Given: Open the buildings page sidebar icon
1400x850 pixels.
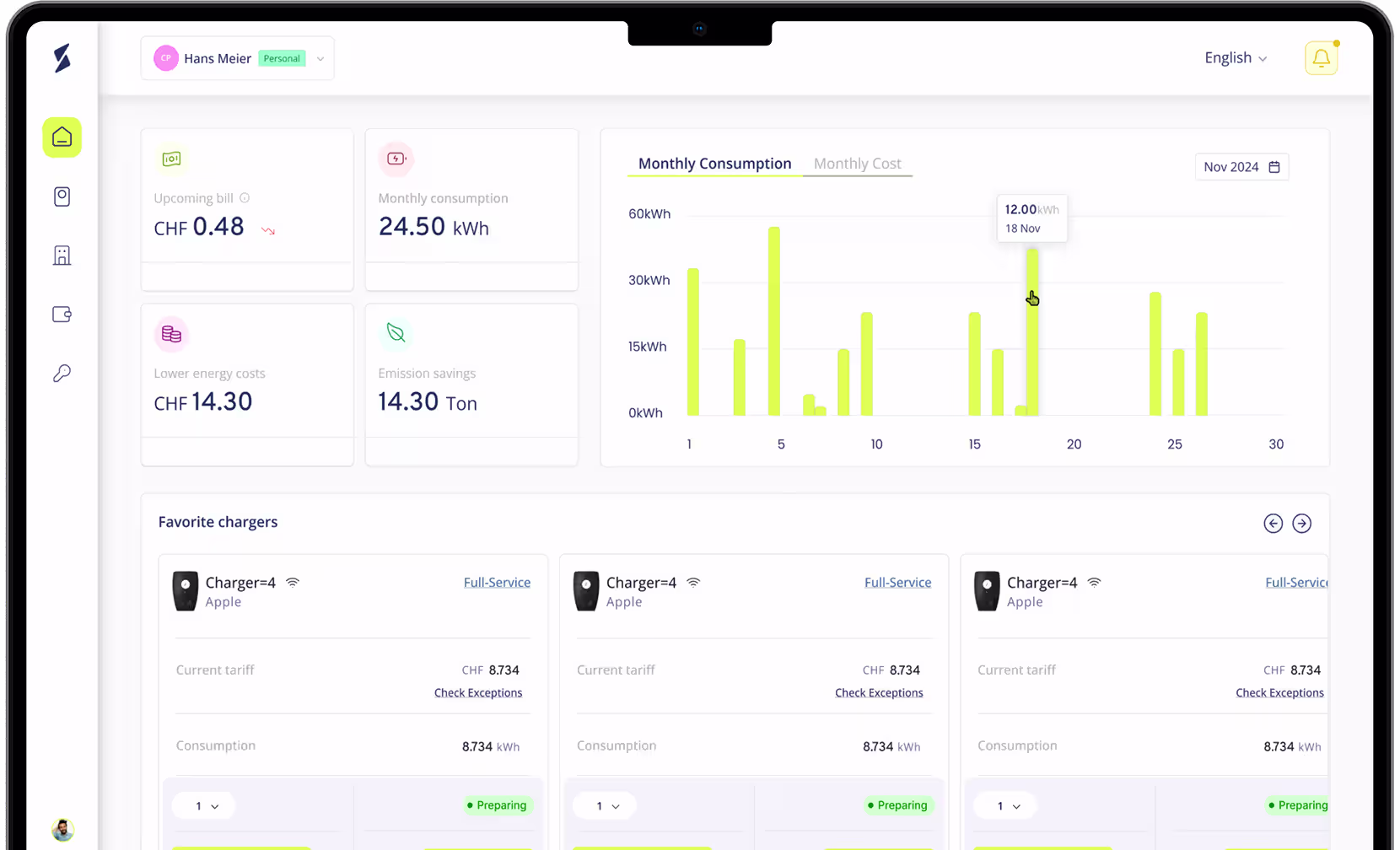Looking at the screenshot, I should click(x=62, y=256).
